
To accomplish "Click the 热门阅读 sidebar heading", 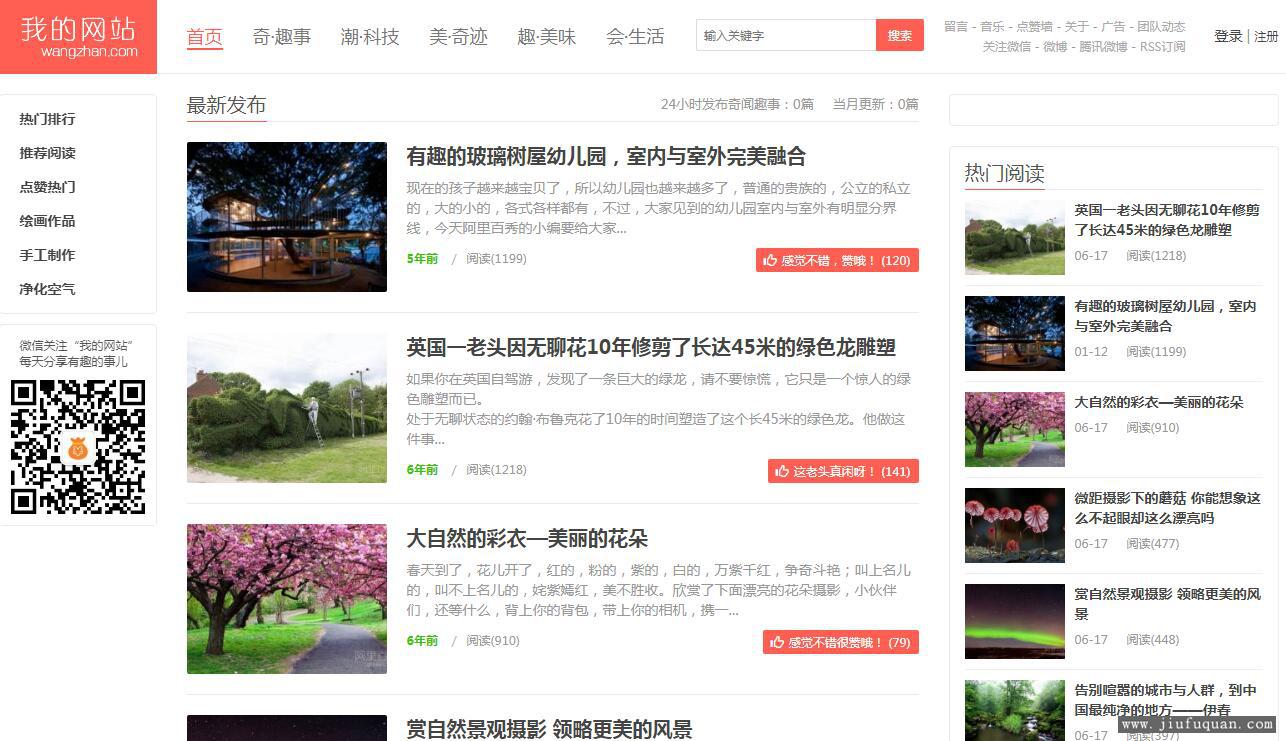I will (1004, 173).
